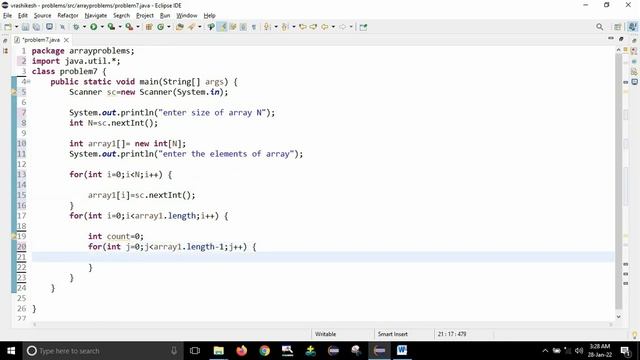Open the New file dropdown arrow
Image resolution: width=640 pixels, height=360 pixels.
pos(16,27)
